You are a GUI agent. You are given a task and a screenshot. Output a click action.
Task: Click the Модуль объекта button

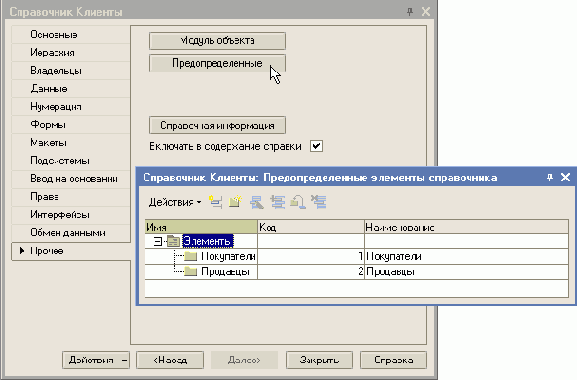(x=217, y=40)
